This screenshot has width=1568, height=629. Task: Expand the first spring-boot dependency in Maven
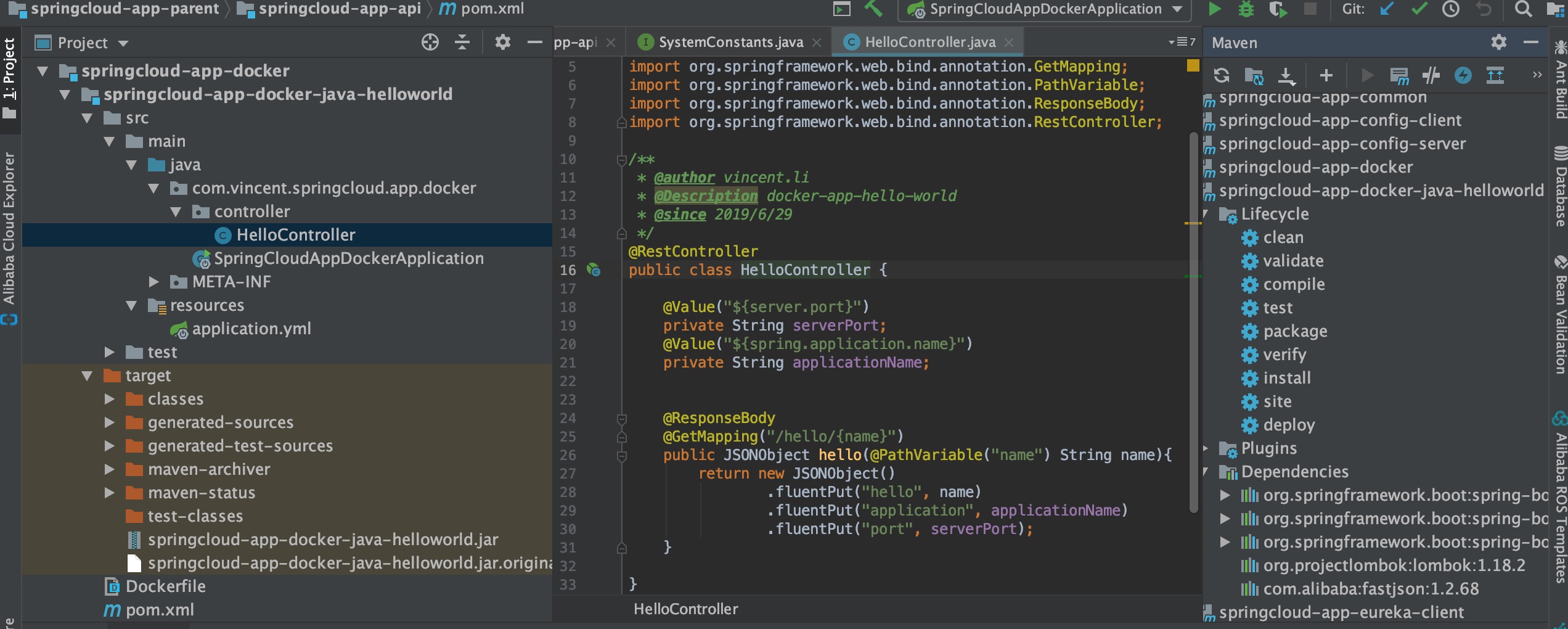[1225, 495]
